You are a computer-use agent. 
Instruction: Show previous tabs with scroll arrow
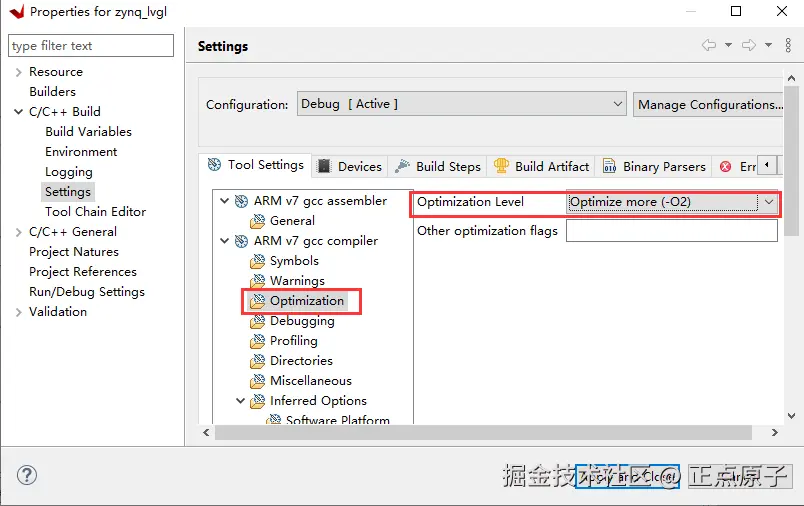pos(767,165)
